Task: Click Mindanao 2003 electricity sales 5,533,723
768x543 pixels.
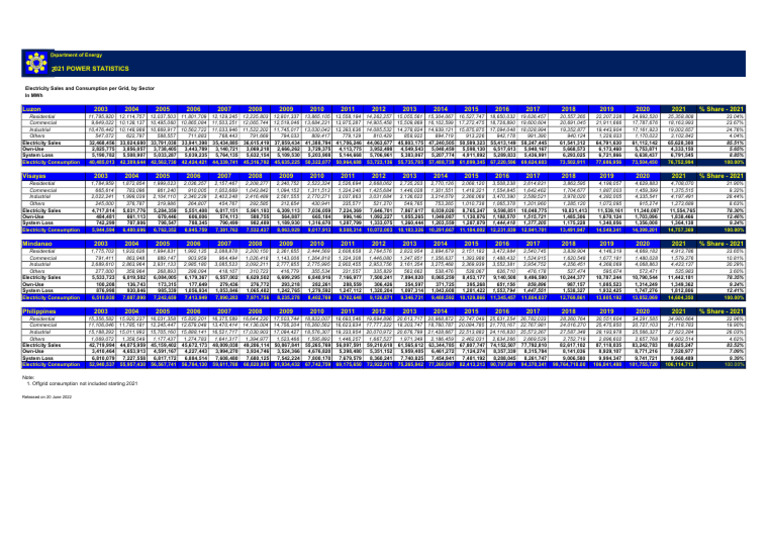Action: [x=102, y=277]
